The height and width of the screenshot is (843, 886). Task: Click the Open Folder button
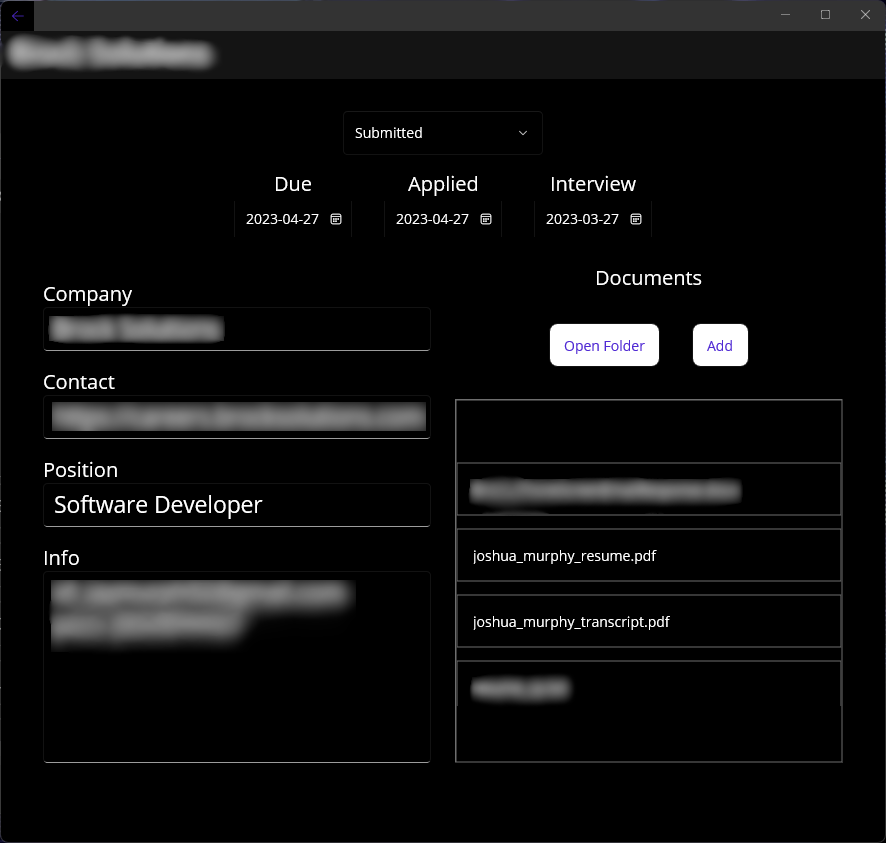pos(604,345)
